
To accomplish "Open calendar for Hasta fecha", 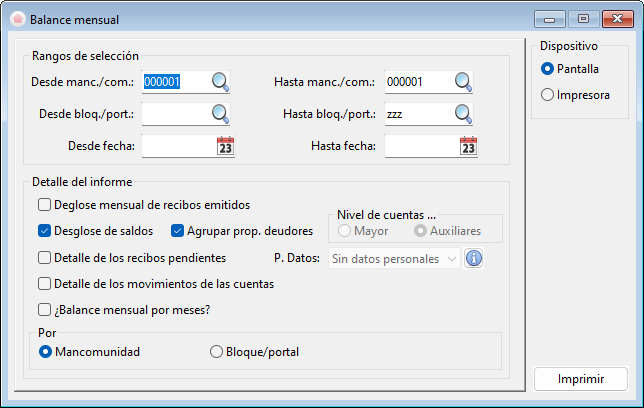I will click(x=468, y=147).
